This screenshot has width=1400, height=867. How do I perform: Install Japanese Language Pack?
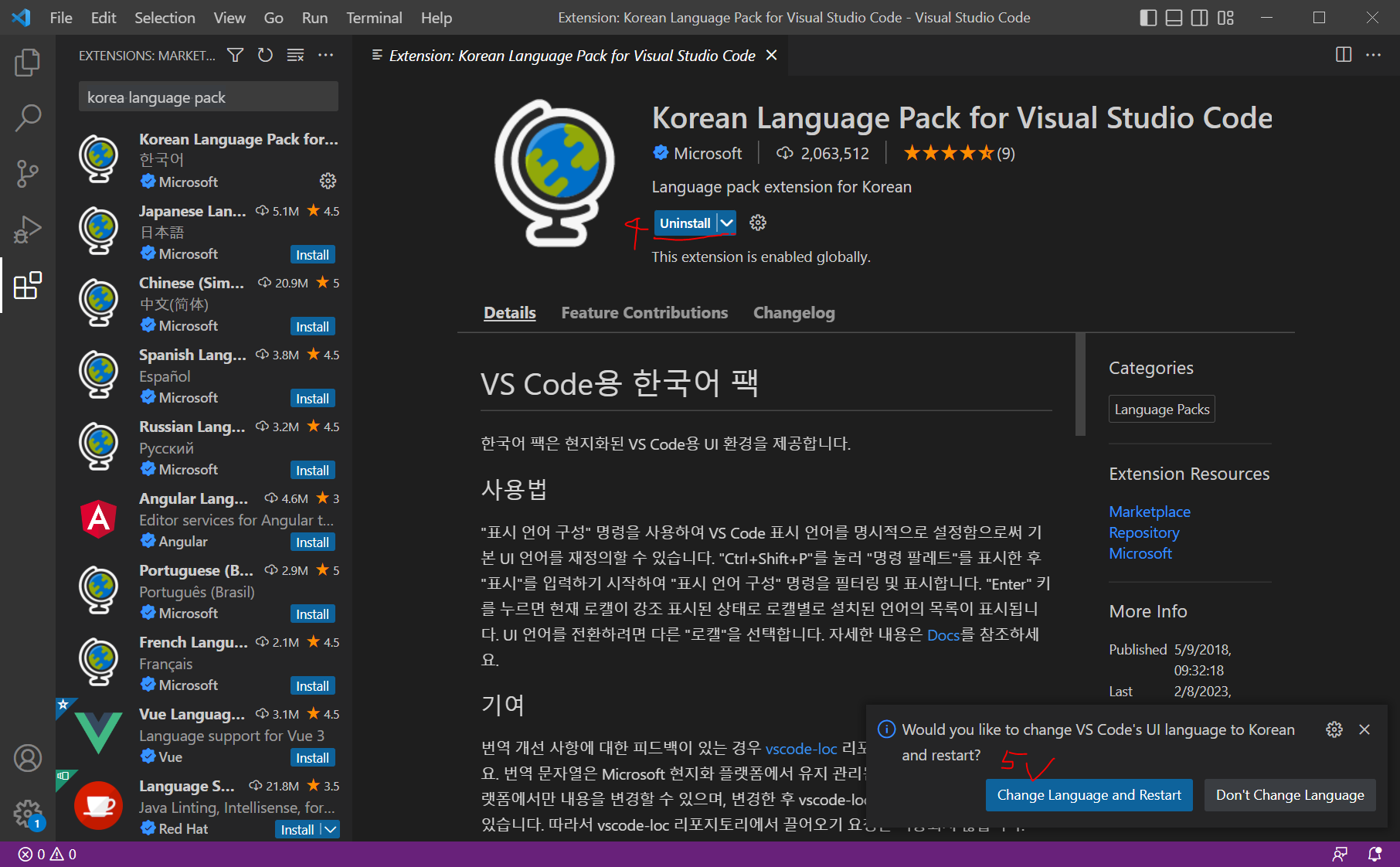click(x=312, y=254)
